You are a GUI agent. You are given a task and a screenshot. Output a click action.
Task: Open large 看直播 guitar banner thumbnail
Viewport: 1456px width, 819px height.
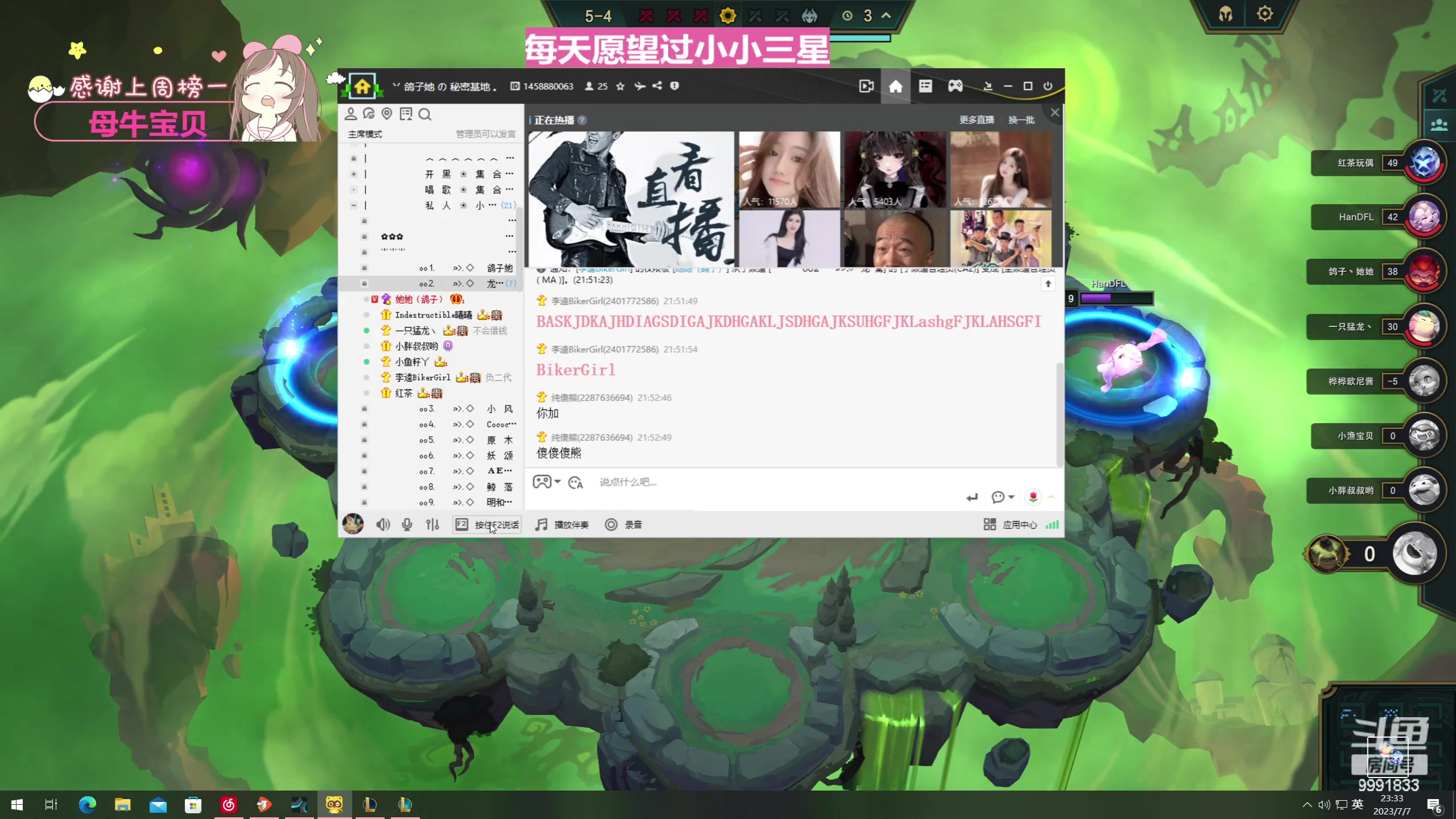click(631, 199)
